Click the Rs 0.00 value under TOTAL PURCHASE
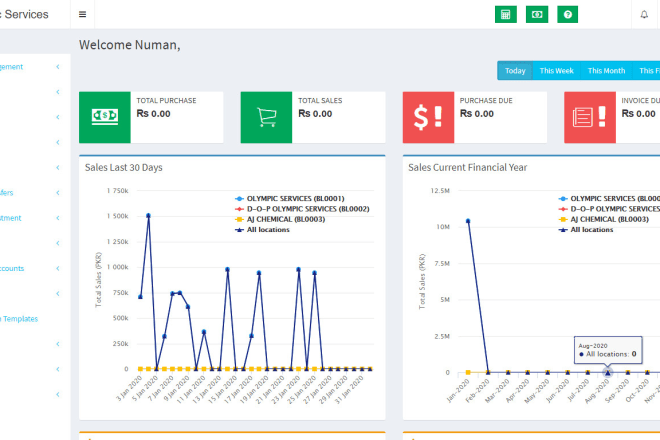Viewport: 660px width, 440px height. point(153,114)
